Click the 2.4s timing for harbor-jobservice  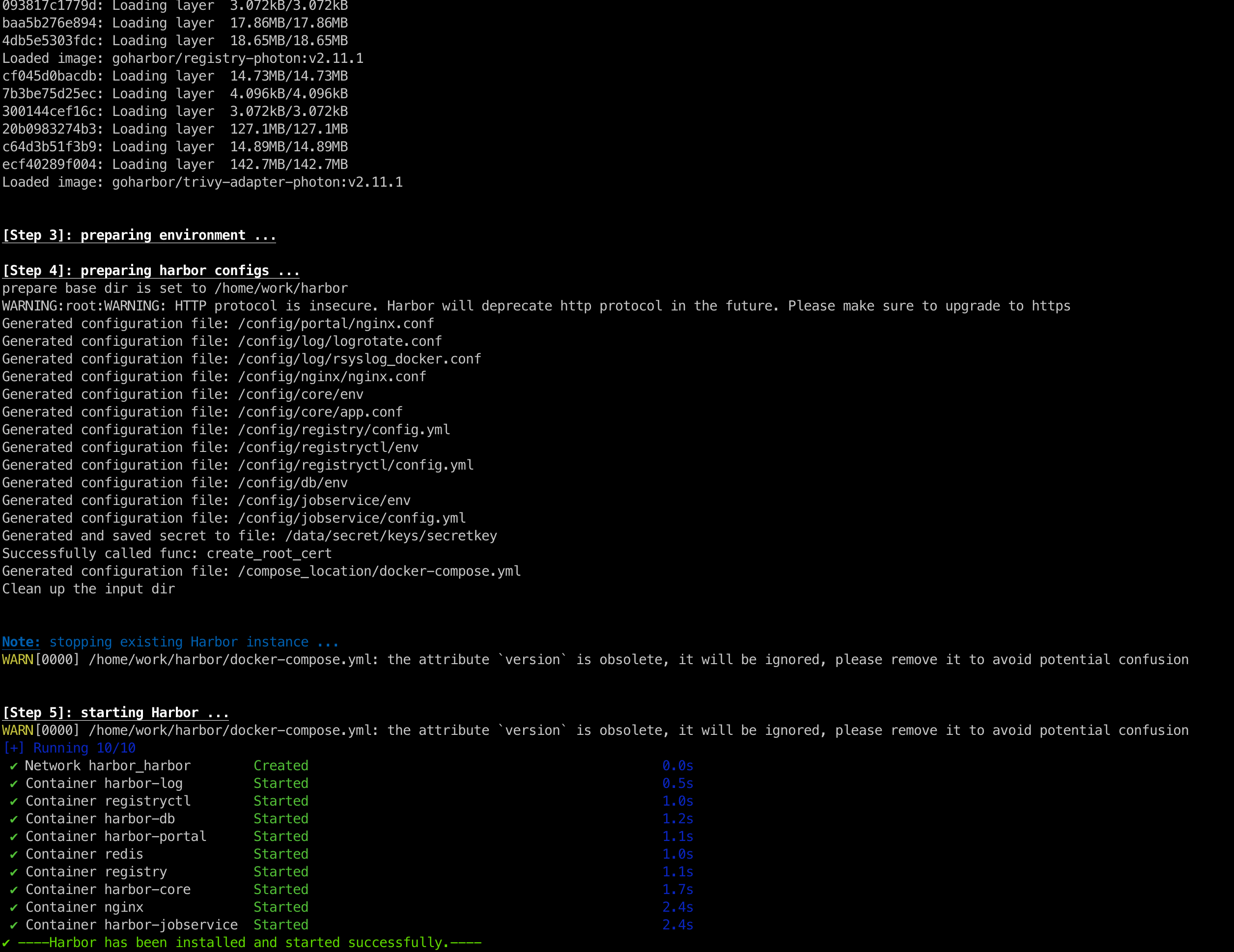click(677, 925)
